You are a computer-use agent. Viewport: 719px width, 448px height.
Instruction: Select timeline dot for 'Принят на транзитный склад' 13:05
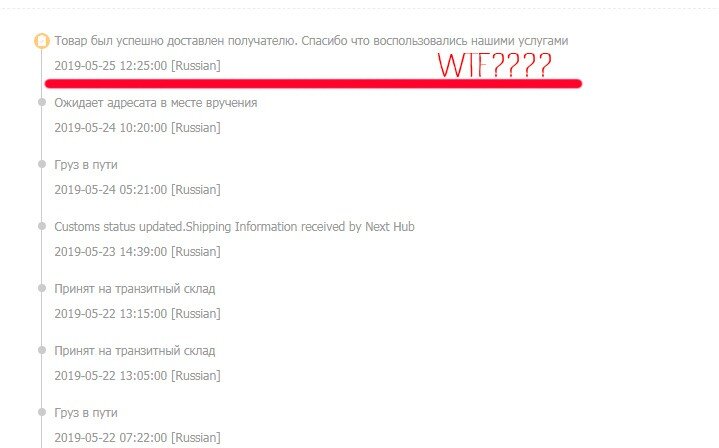[42, 350]
